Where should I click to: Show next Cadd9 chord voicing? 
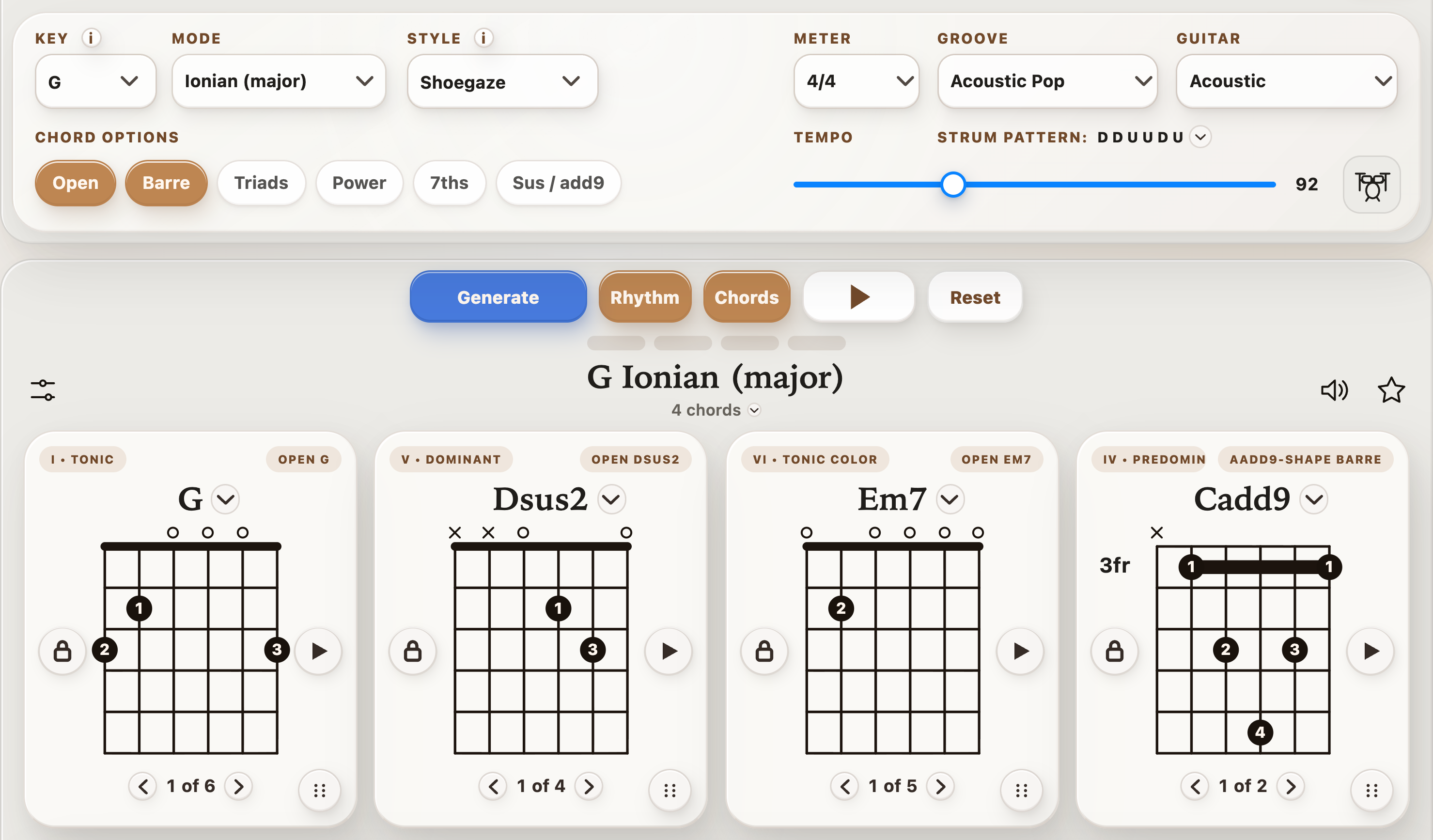(1291, 787)
